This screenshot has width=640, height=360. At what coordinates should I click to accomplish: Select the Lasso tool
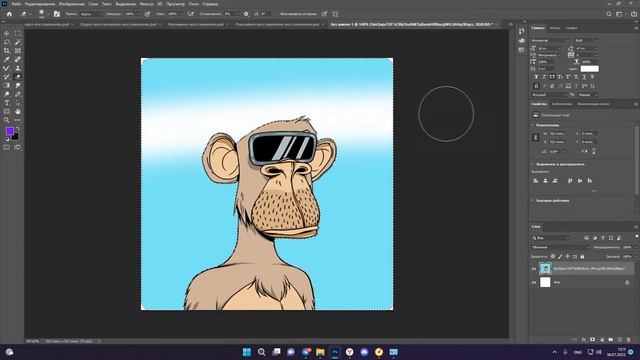7,42
